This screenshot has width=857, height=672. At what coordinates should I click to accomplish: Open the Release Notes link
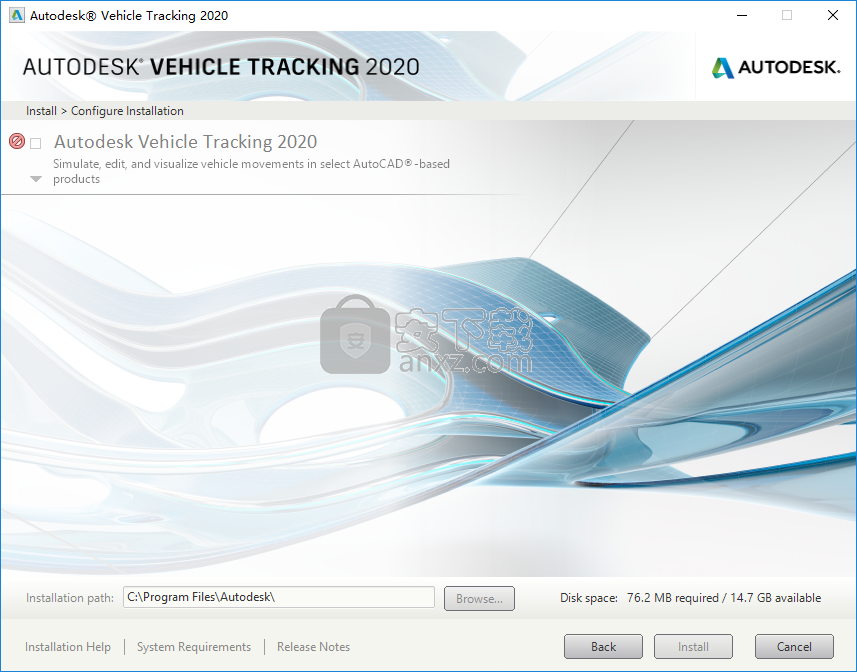point(313,647)
